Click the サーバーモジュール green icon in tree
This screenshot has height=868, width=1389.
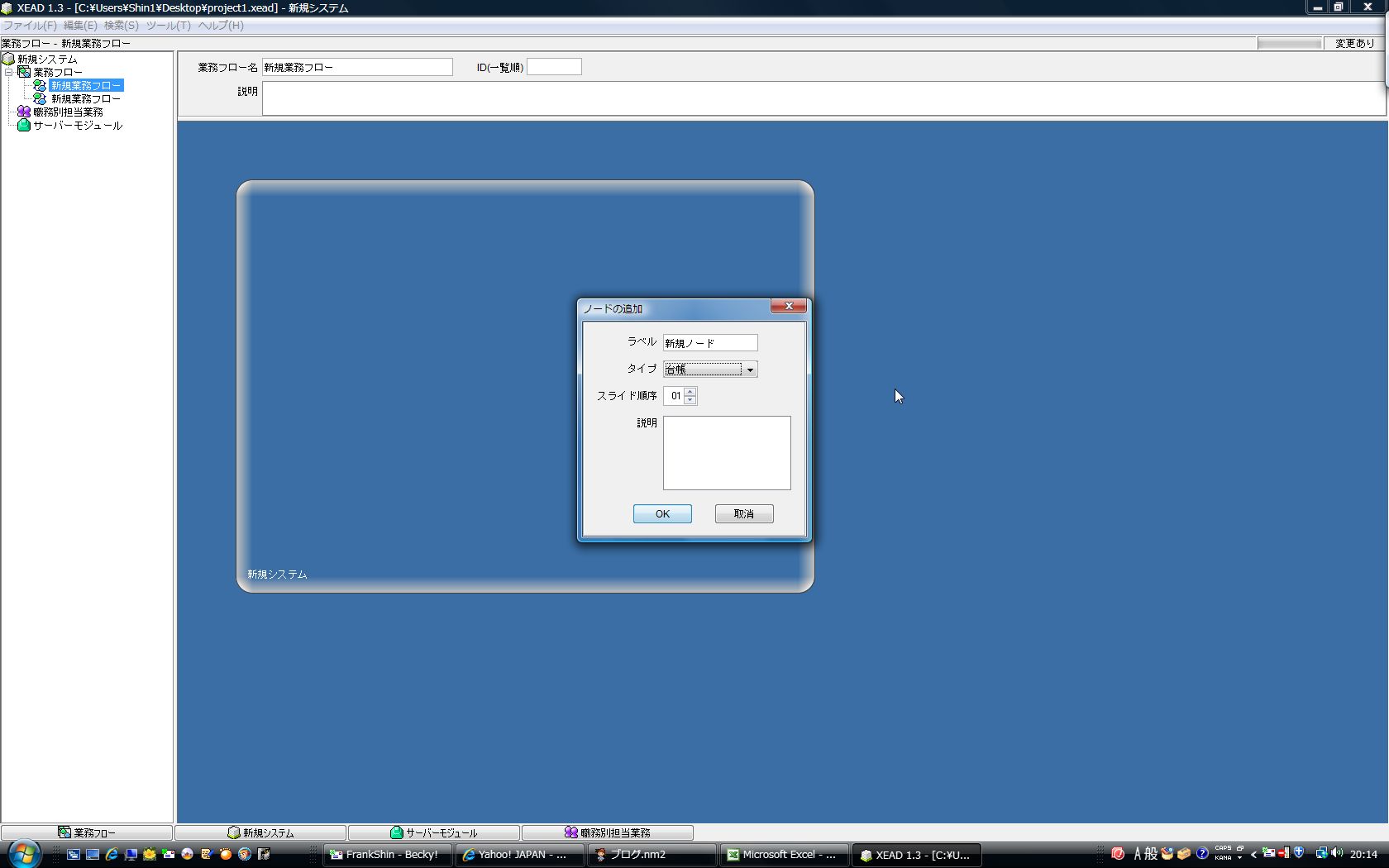point(24,125)
